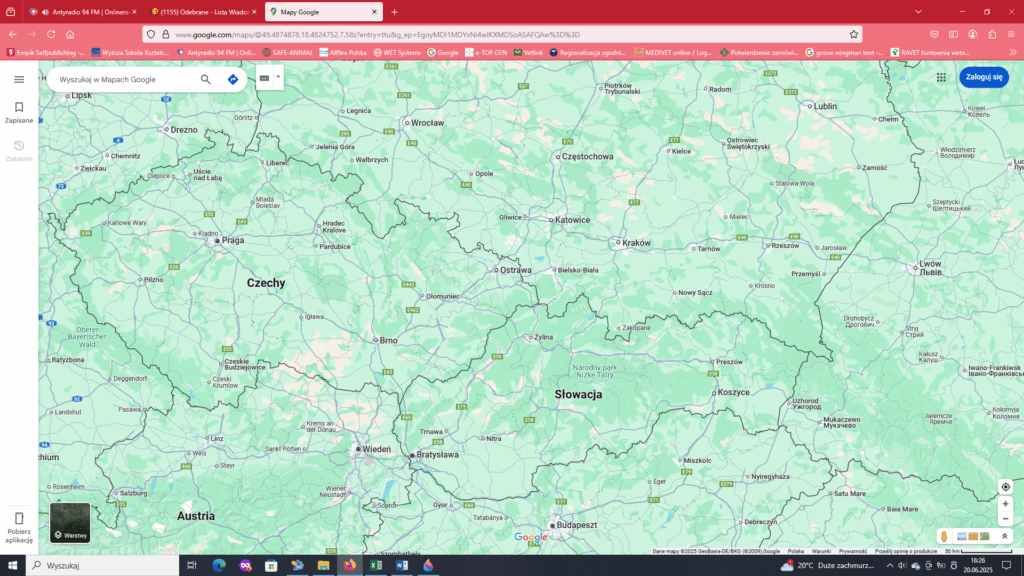Click the Prywatność footer link
Viewport: 1024px width, 576px height.
[853, 551]
